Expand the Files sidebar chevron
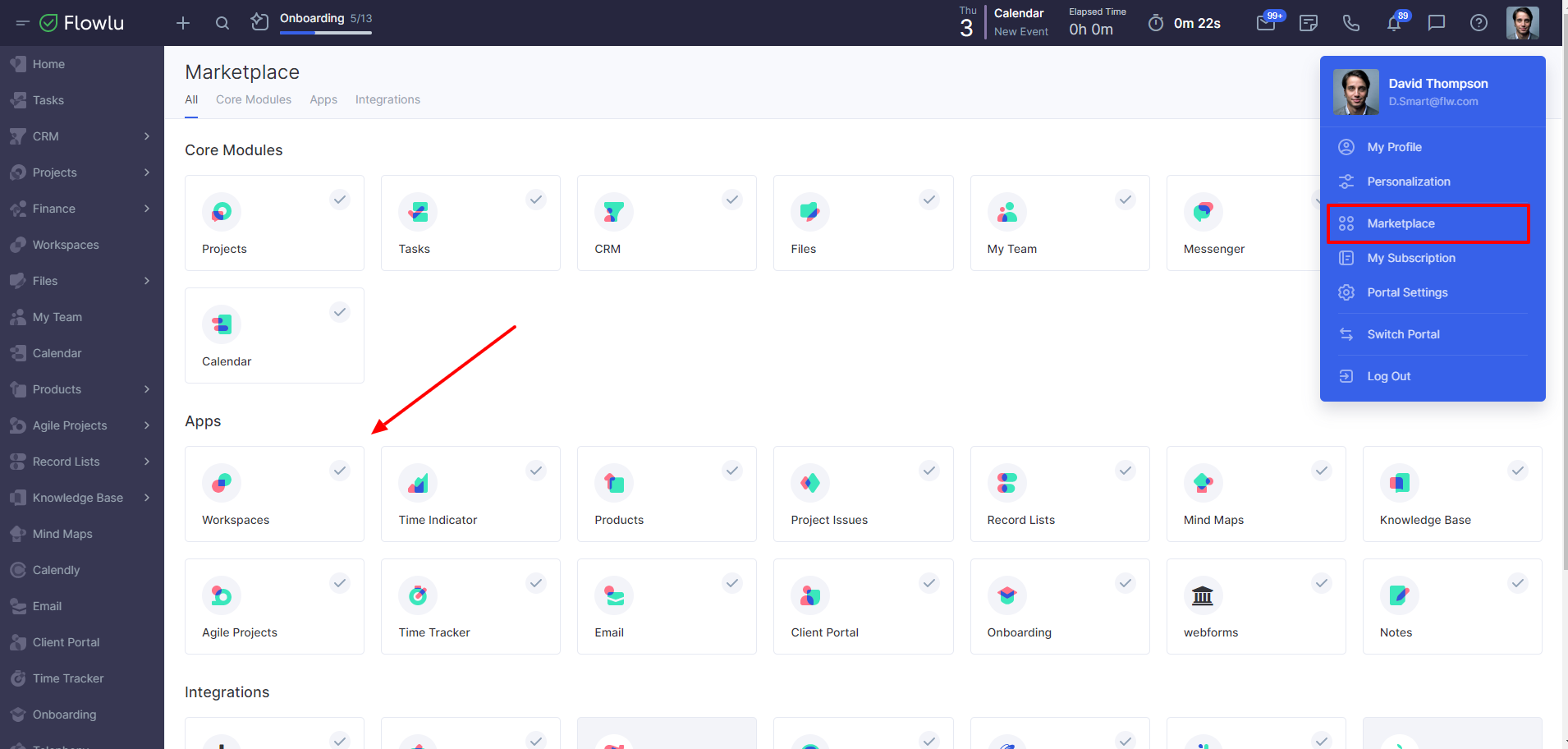This screenshot has width=1568, height=749. [x=147, y=281]
